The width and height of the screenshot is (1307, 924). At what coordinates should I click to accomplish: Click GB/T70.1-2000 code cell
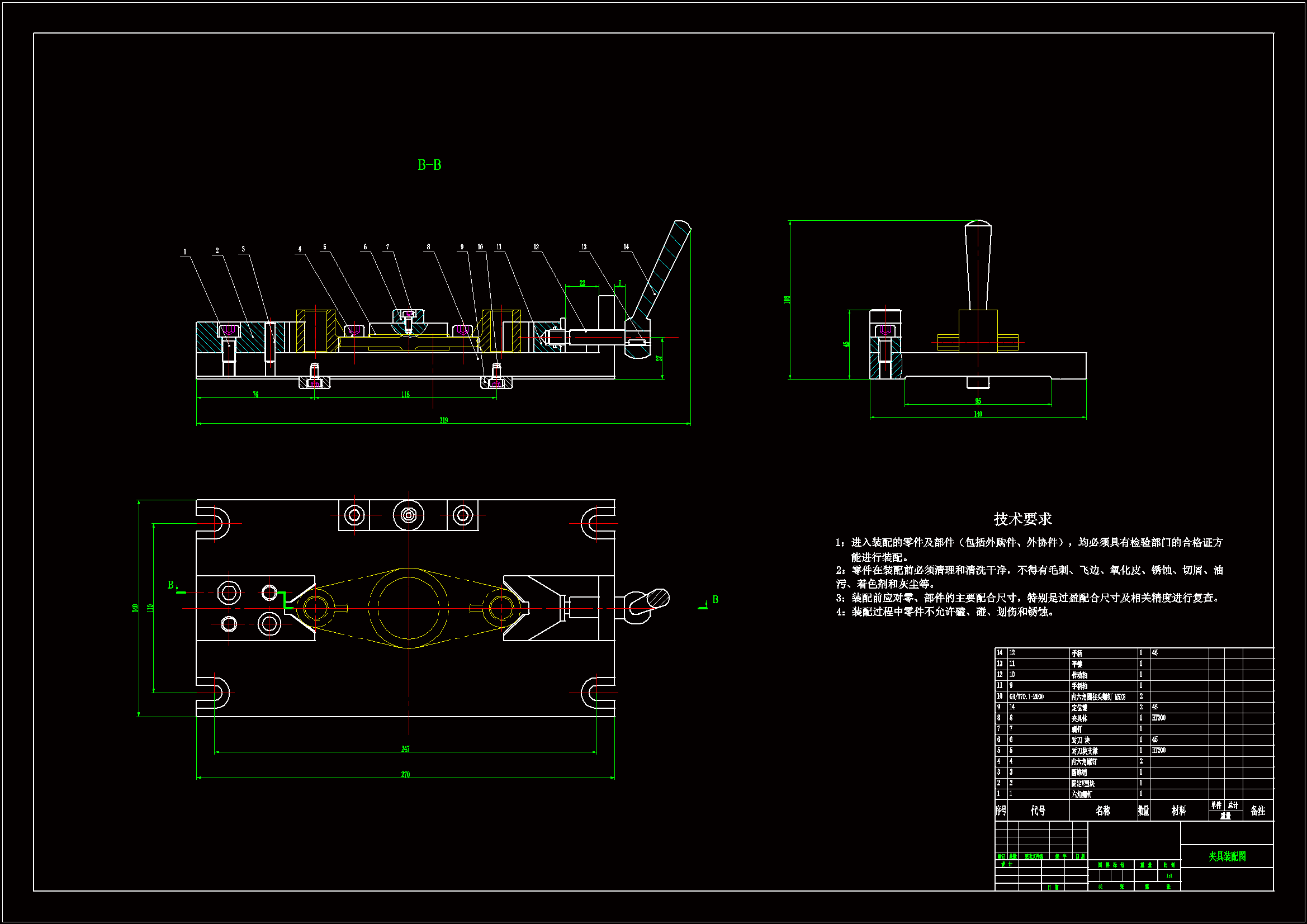click(x=1026, y=697)
